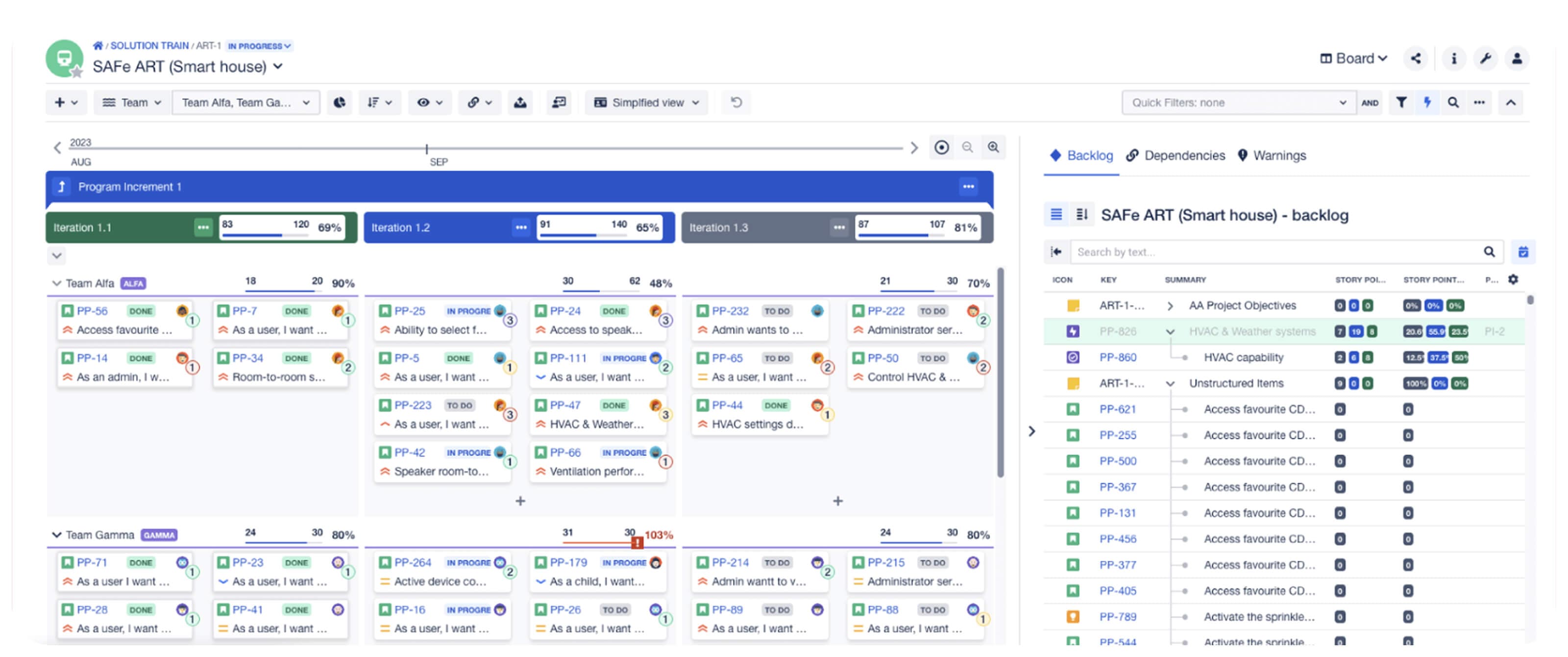Click the export upload icon
The image size is (1568, 657).
coord(520,102)
